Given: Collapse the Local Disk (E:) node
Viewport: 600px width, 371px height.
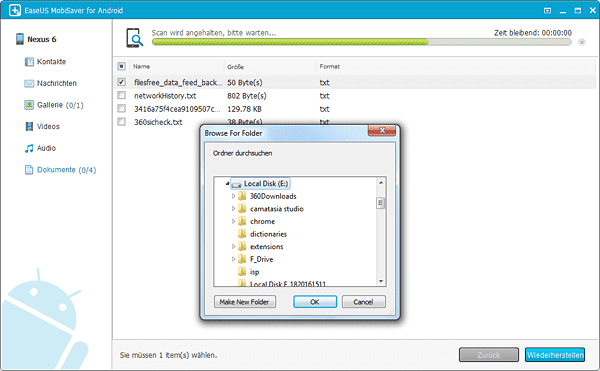Looking at the screenshot, I should click(227, 184).
